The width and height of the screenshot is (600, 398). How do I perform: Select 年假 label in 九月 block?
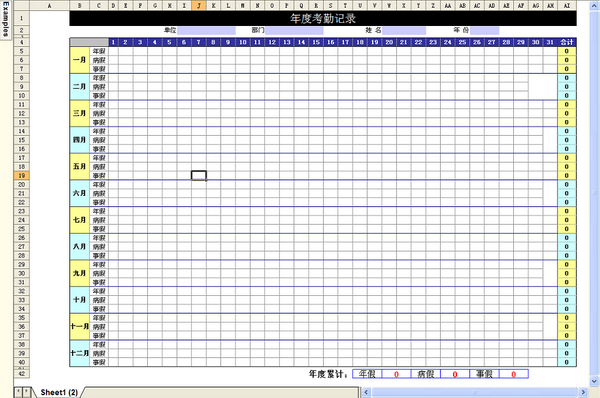tap(99, 264)
